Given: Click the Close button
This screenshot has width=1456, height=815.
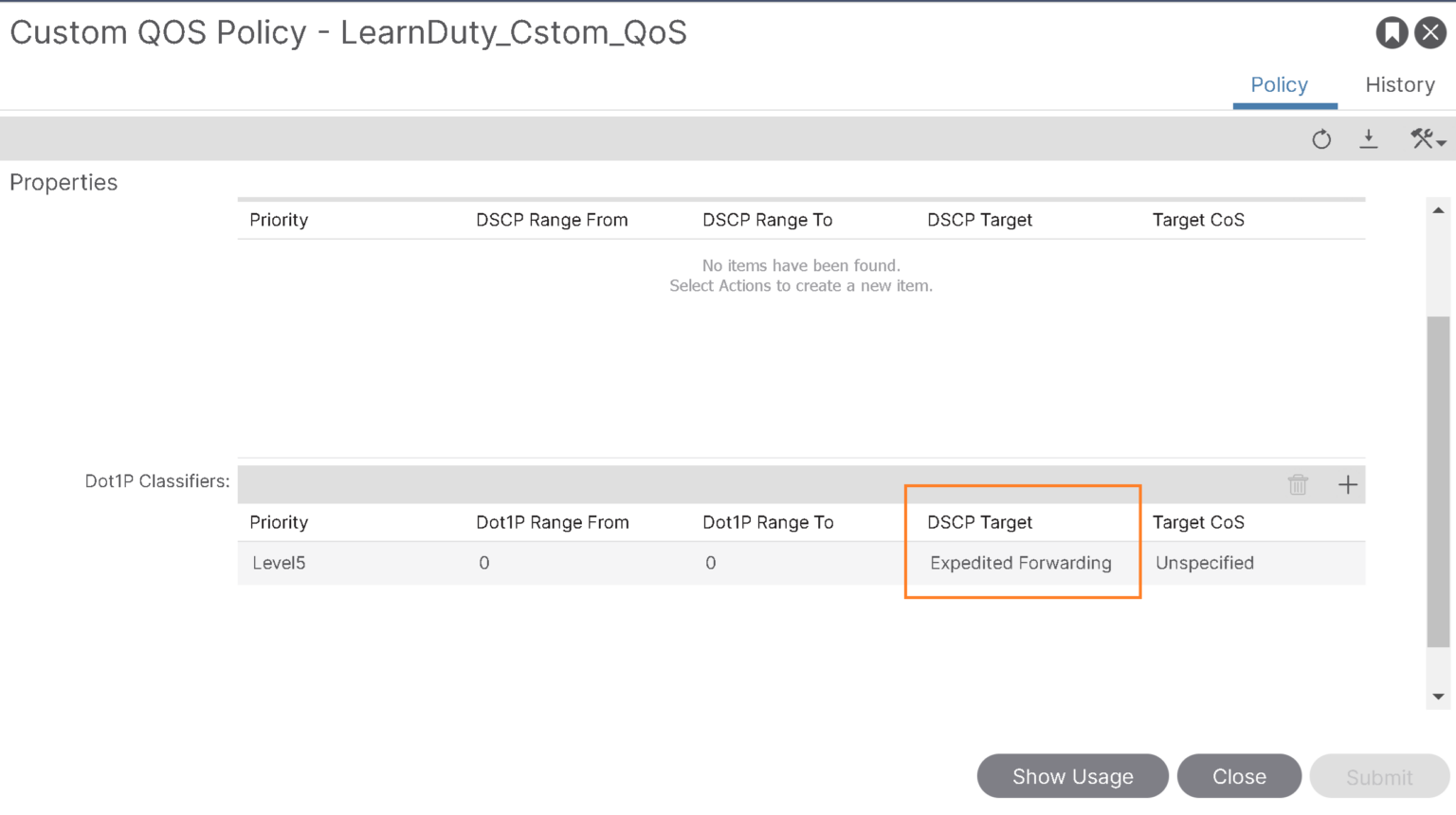Looking at the screenshot, I should coord(1239,776).
